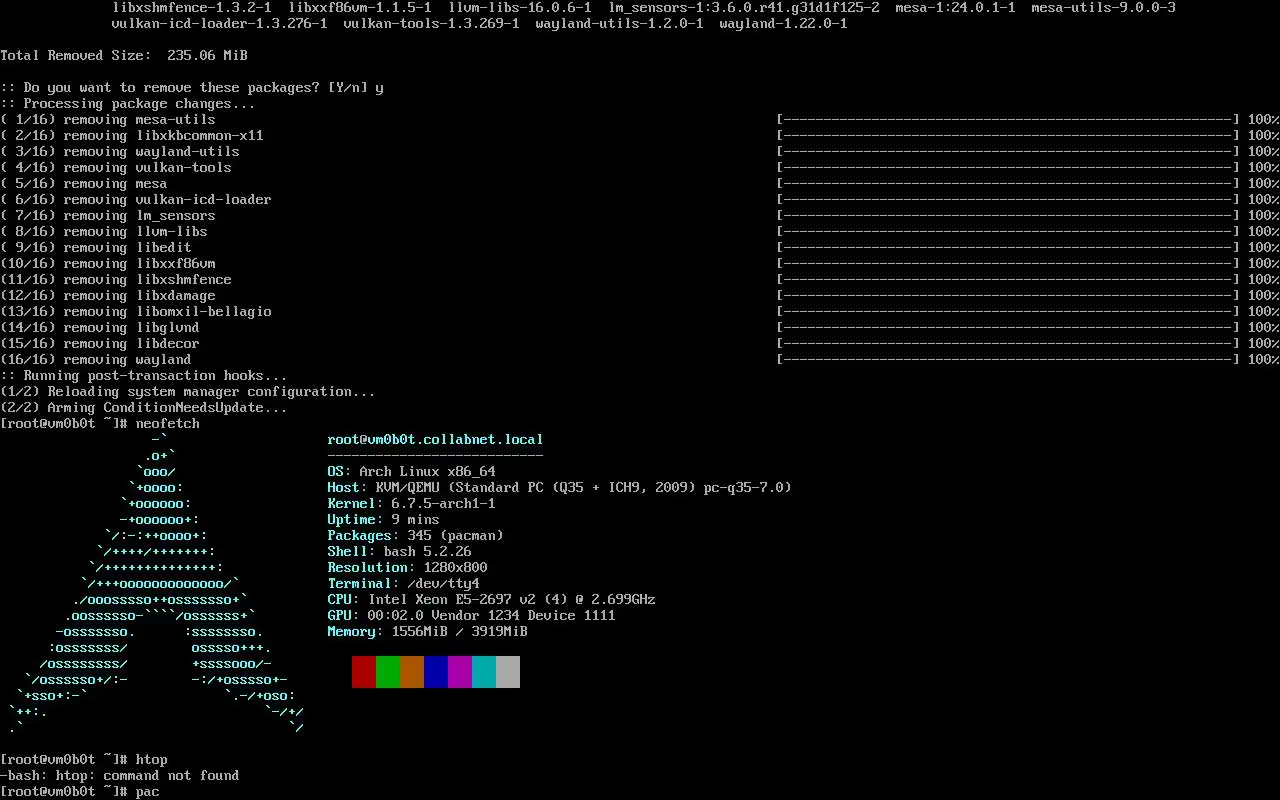1280x800 pixels.
Task: Click the GPU Vendor 1234 Device 1111 line
Action: [471, 616]
